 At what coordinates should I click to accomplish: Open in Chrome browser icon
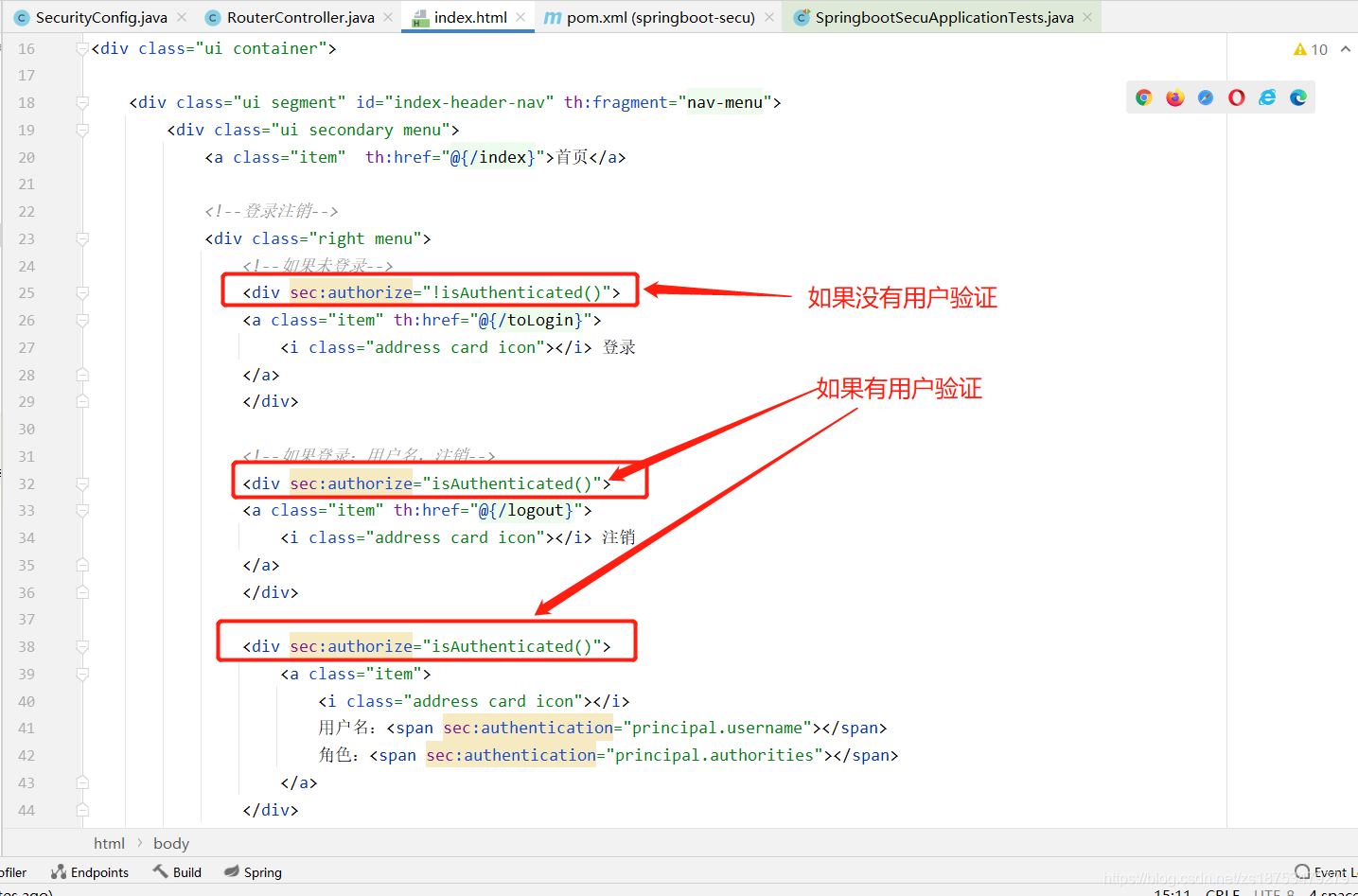(1144, 97)
